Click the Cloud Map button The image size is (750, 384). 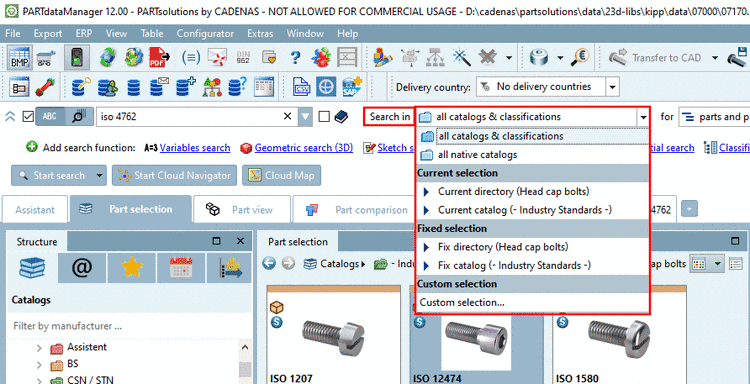282,176
